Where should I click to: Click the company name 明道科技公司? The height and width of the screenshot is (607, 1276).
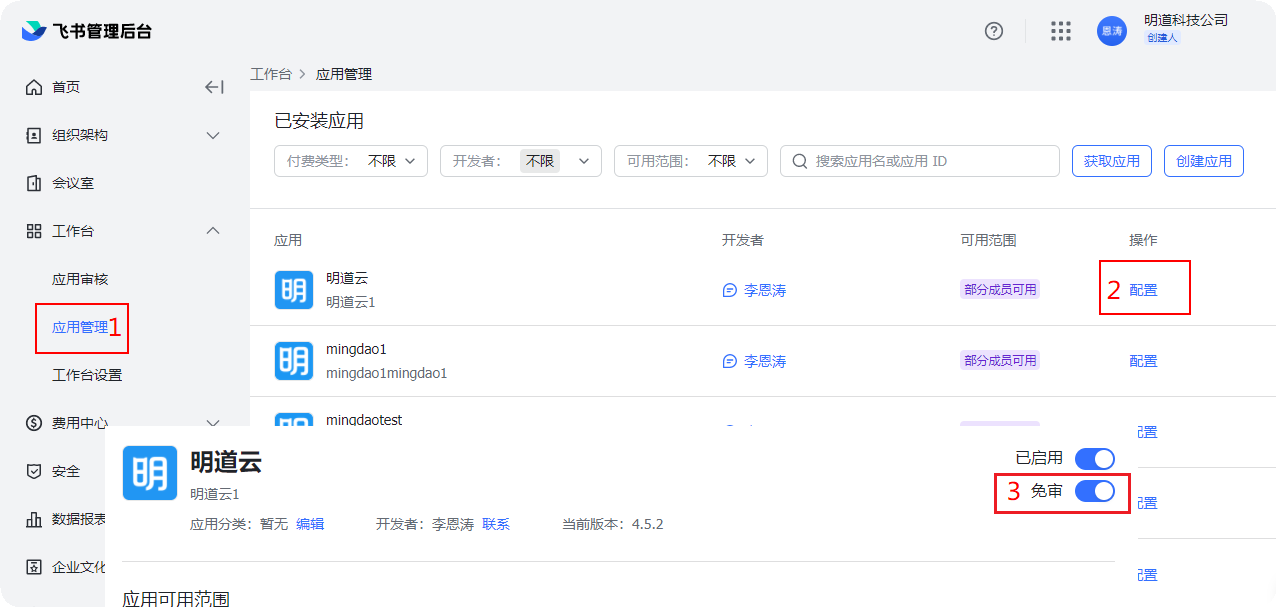(x=1186, y=20)
